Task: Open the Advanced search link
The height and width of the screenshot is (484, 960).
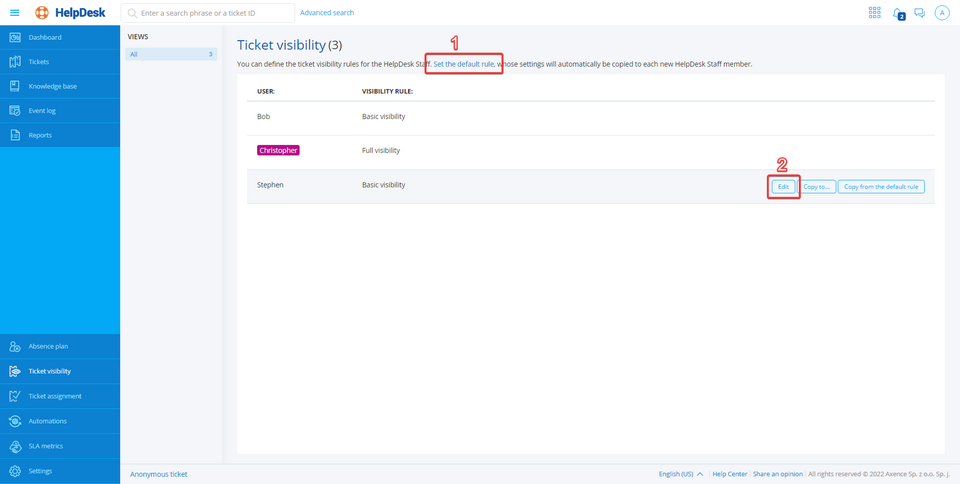Action: pos(327,13)
